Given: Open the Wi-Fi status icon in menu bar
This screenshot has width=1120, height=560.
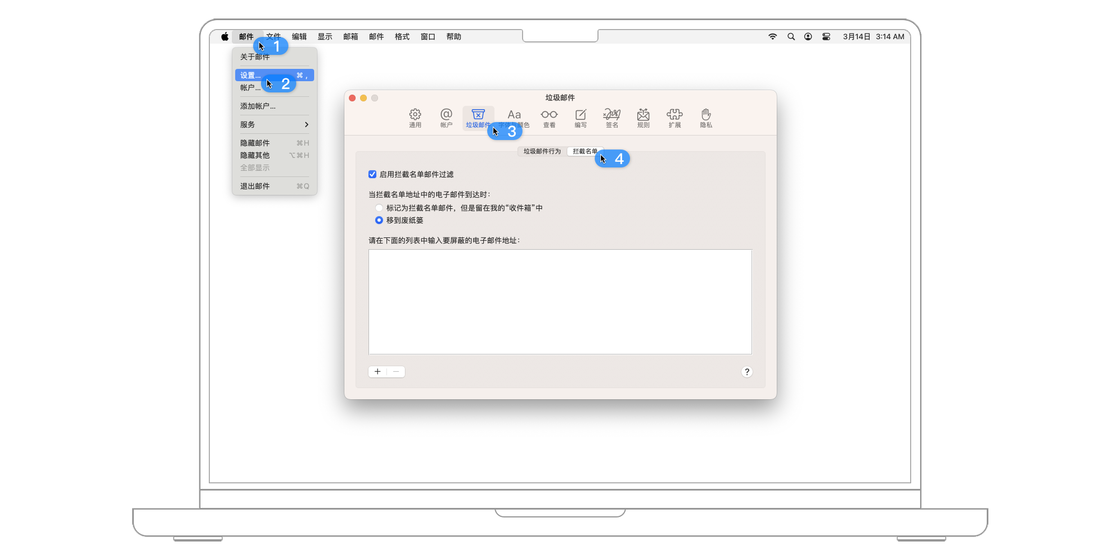Looking at the screenshot, I should [772, 36].
